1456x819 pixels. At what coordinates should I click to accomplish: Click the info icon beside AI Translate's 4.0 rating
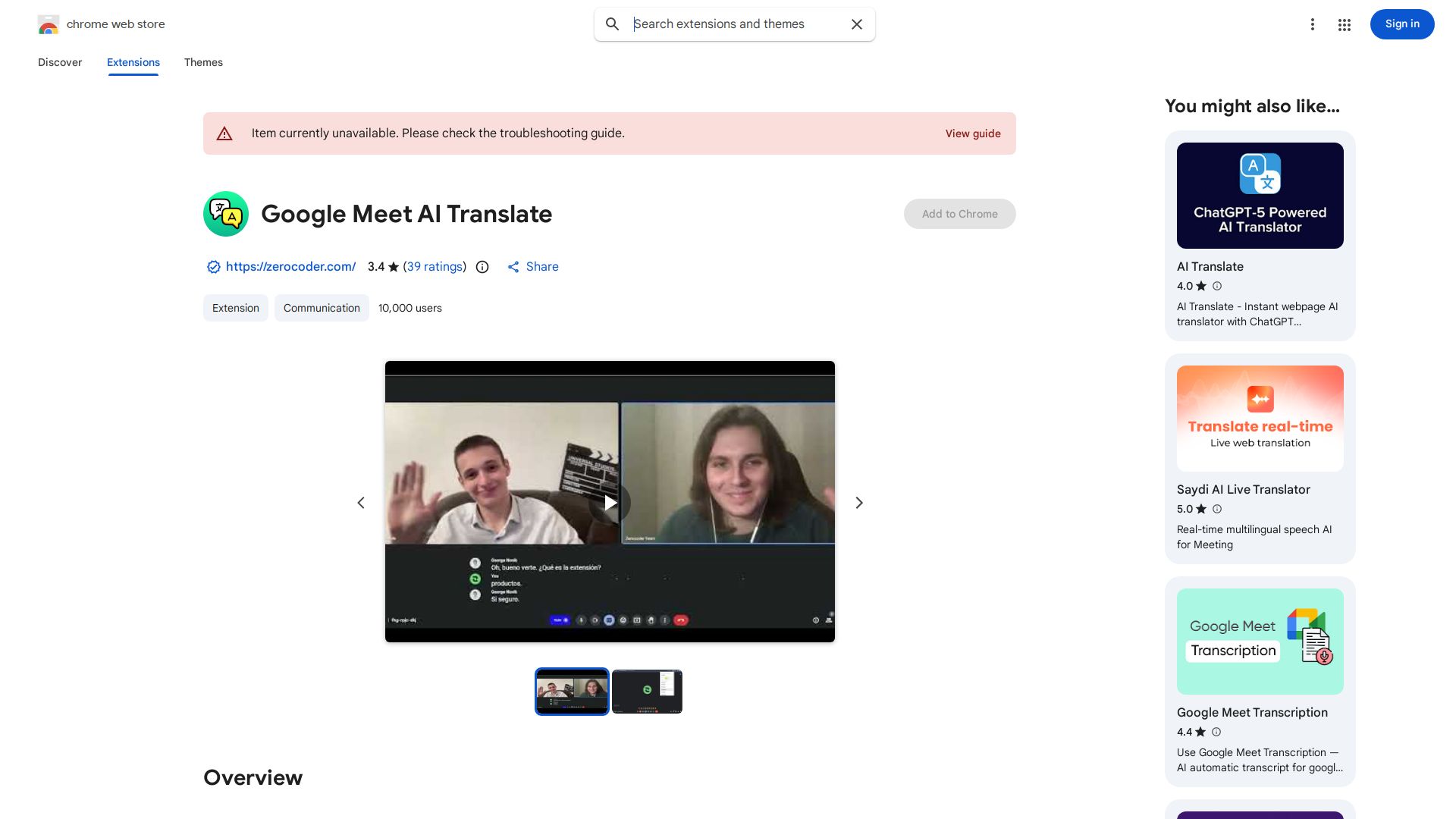pyautogui.click(x=1217, y=286)
